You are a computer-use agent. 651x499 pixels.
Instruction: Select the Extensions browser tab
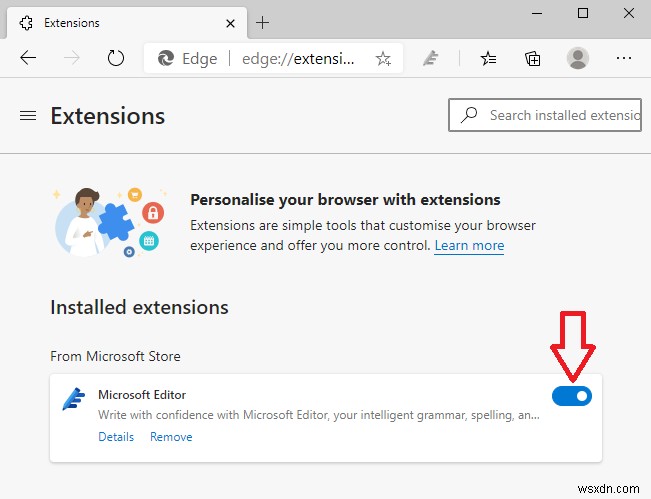point(127,23)
